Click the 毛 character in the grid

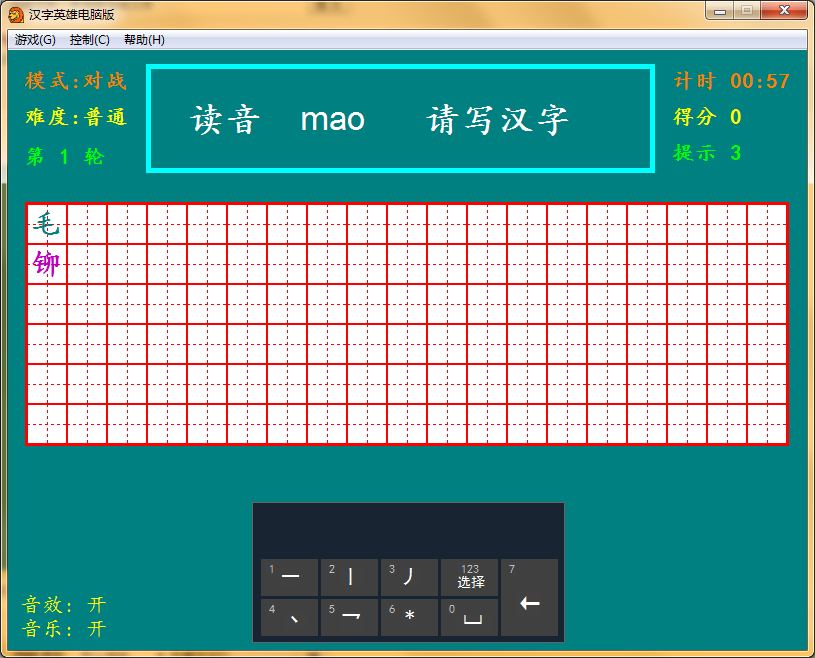tap(47, 225)
